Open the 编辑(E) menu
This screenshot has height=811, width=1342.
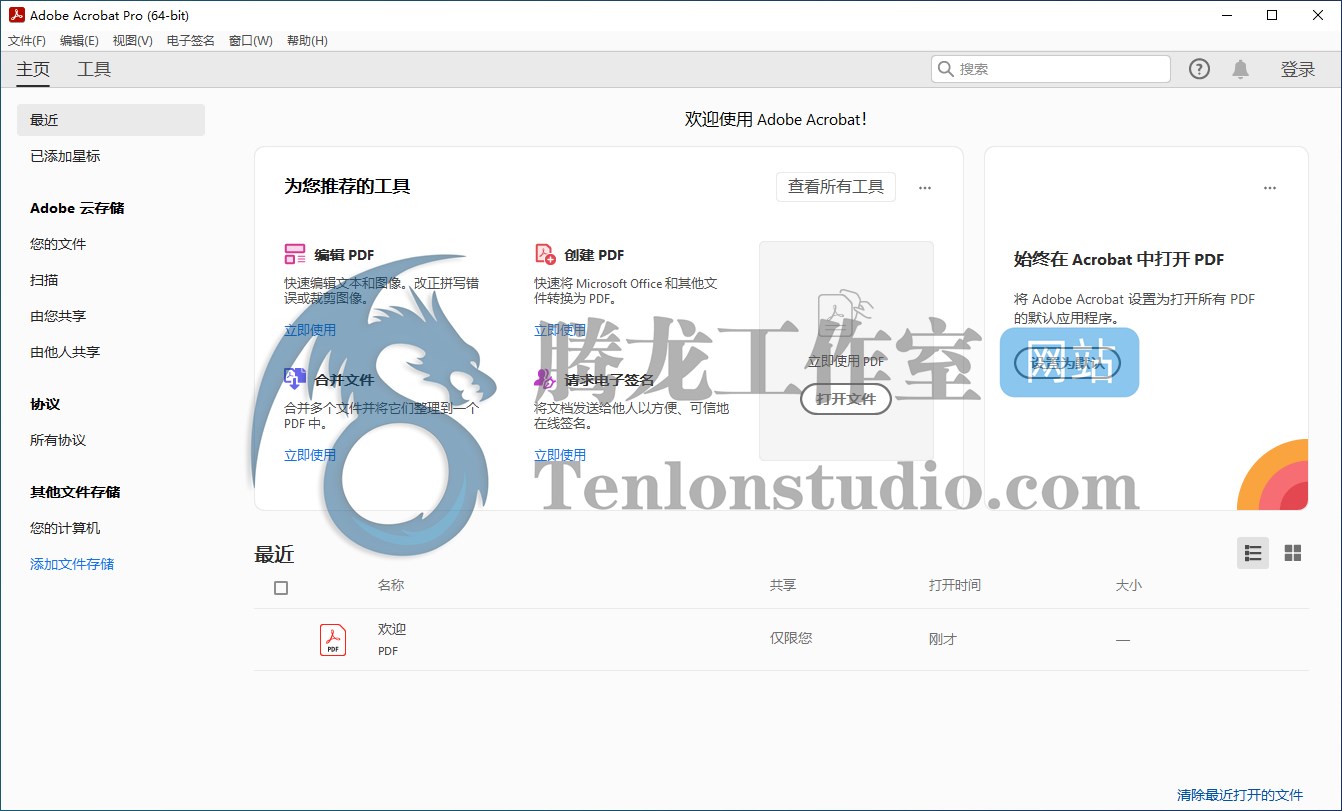pos(79,41)
